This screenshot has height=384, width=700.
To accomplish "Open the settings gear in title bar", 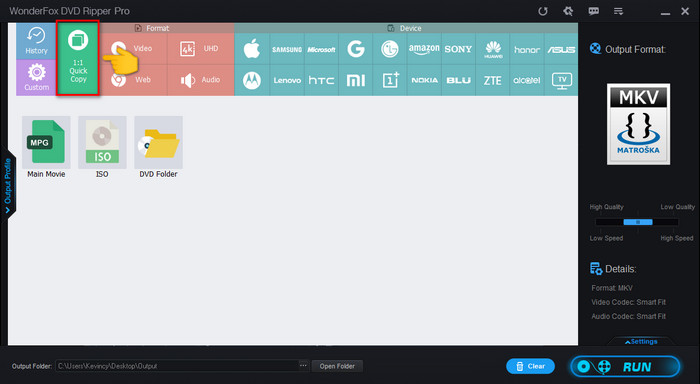I will coord(568,11).
